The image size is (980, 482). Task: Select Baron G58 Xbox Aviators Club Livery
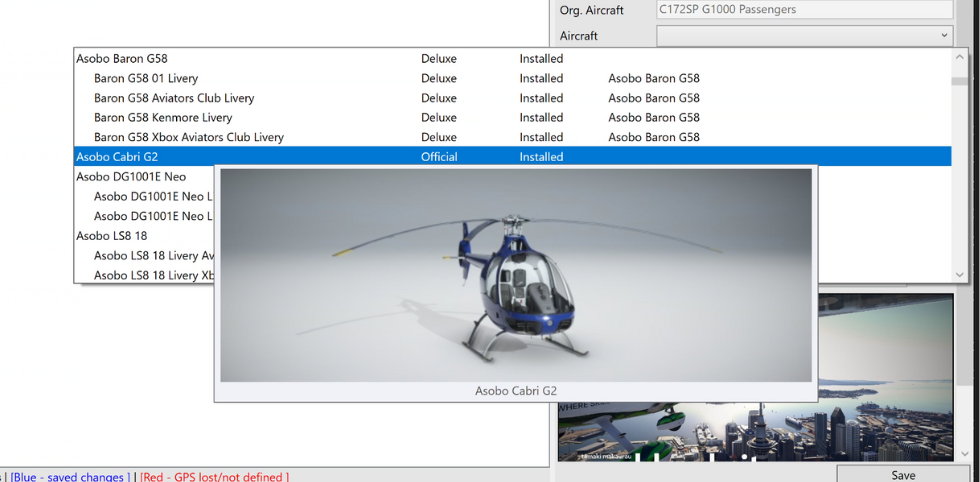point(189,137)
